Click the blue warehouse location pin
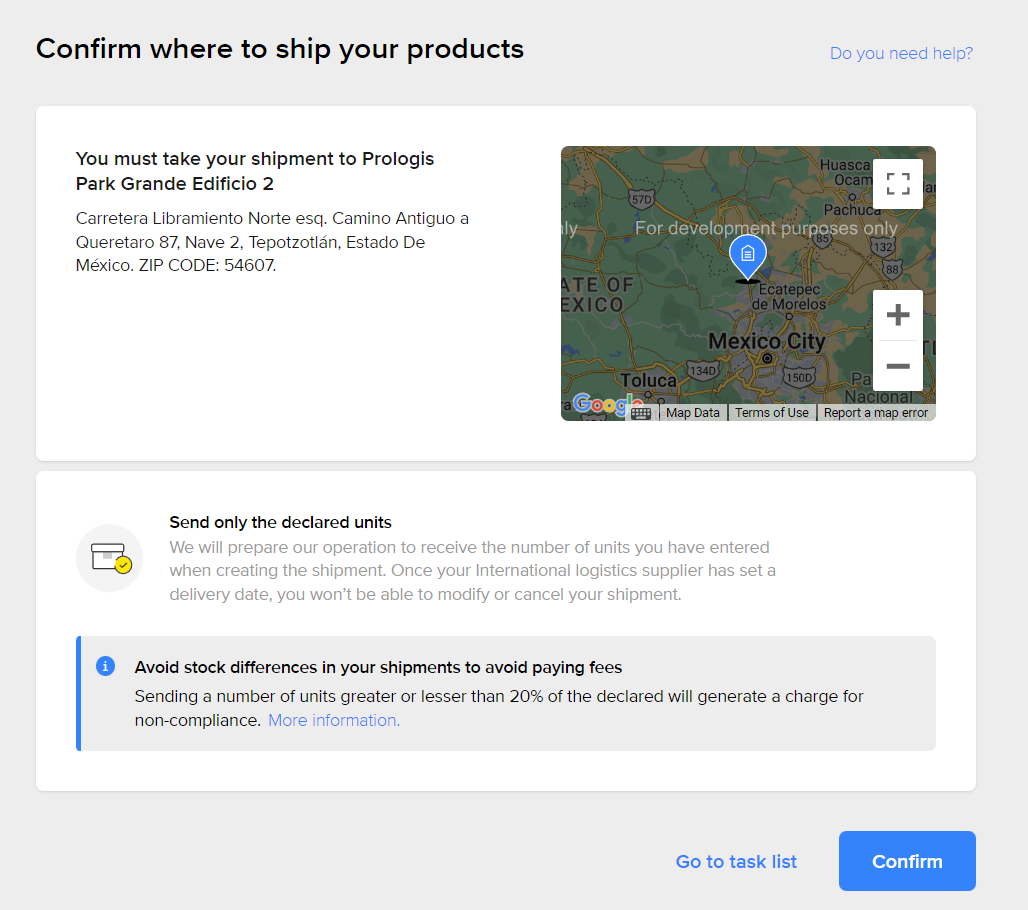 (x=747, y=255)
